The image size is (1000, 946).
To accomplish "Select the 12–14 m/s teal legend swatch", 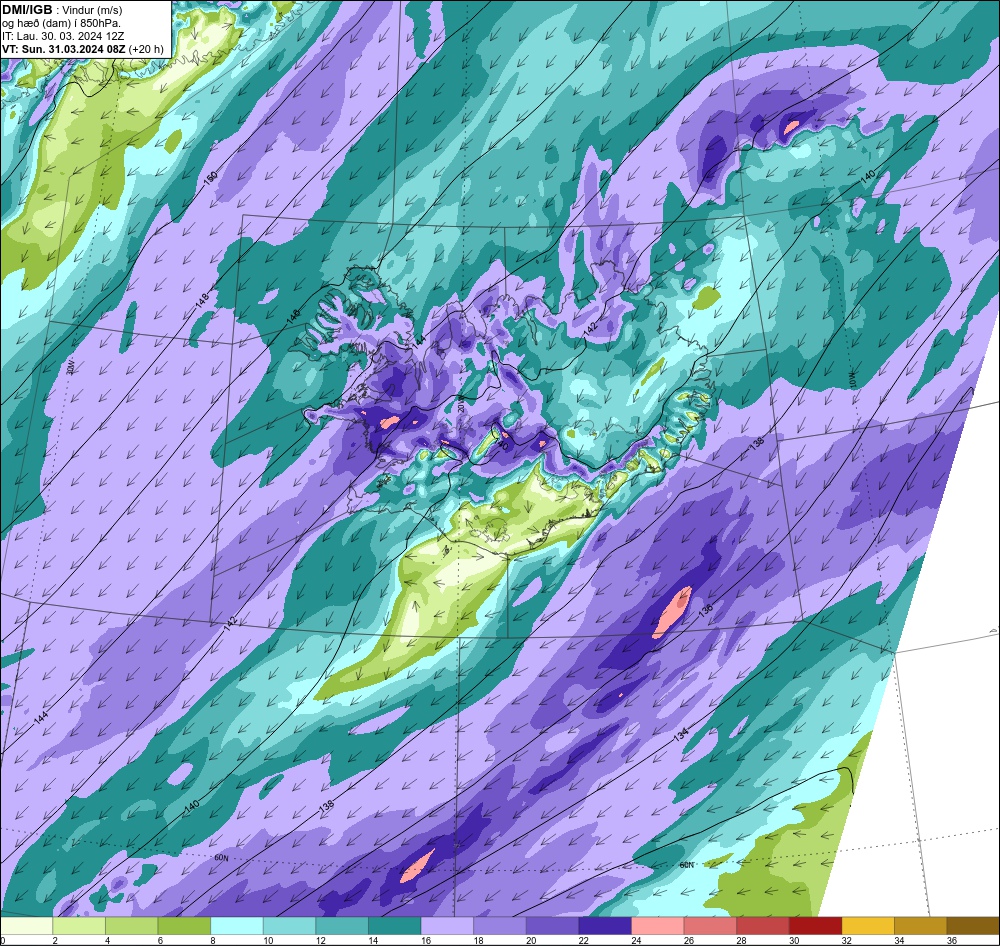I will pyautogui.click(x=342, y=926).
